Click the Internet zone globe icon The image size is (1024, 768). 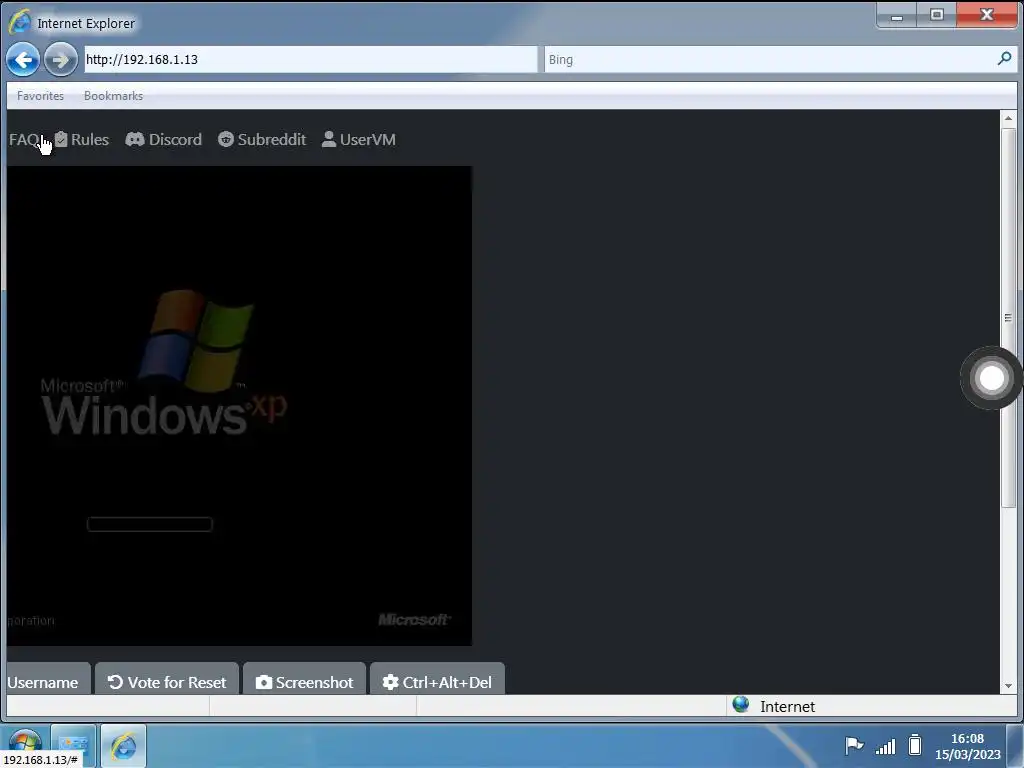(x=741, y=705)
